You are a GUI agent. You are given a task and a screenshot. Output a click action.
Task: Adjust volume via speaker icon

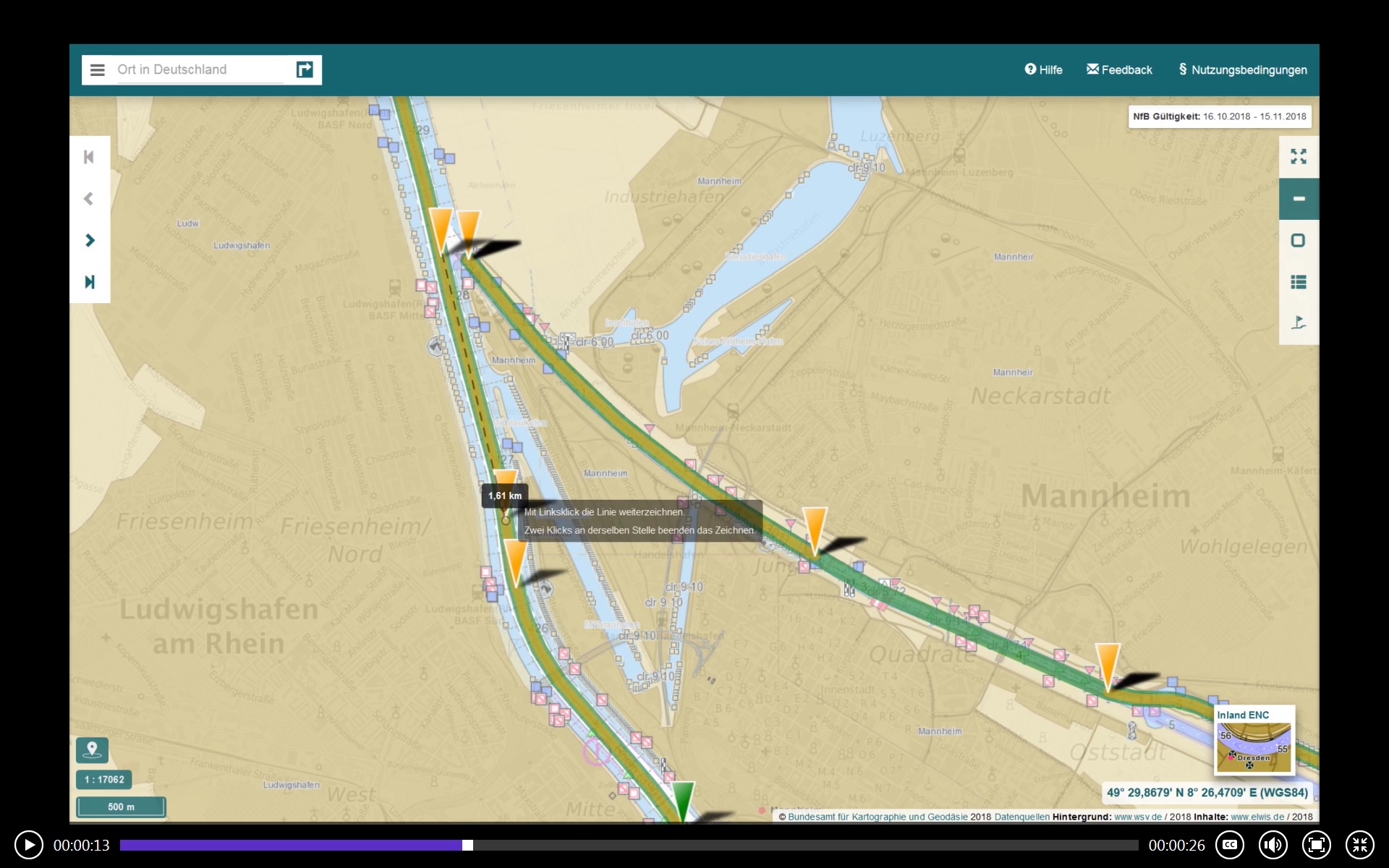point(1273,845)
